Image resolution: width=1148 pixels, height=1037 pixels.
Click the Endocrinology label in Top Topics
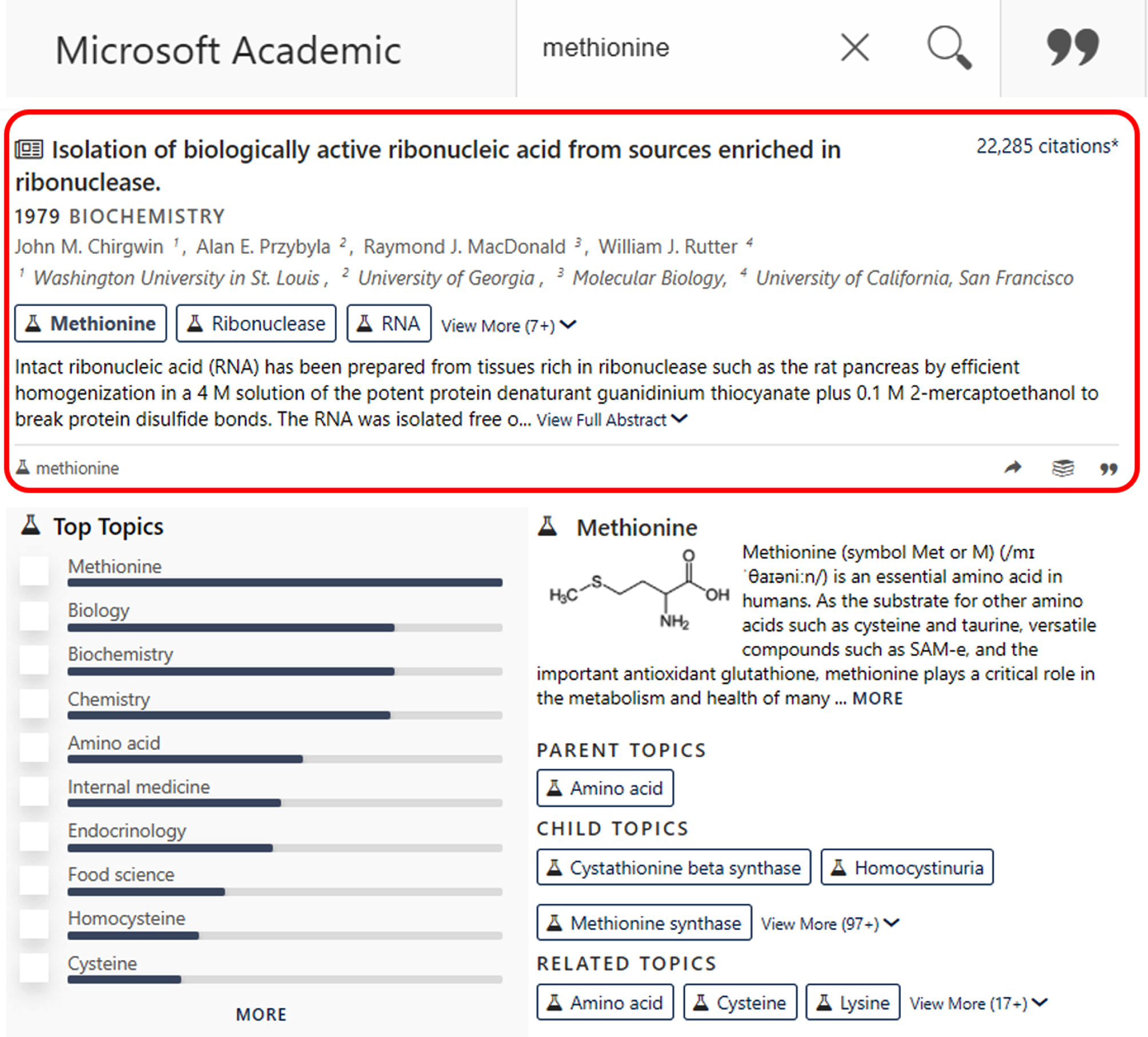point(127,831)
